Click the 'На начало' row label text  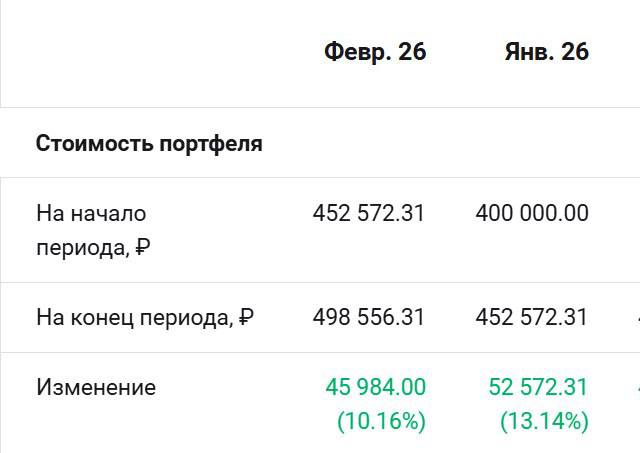coord(91,213)
